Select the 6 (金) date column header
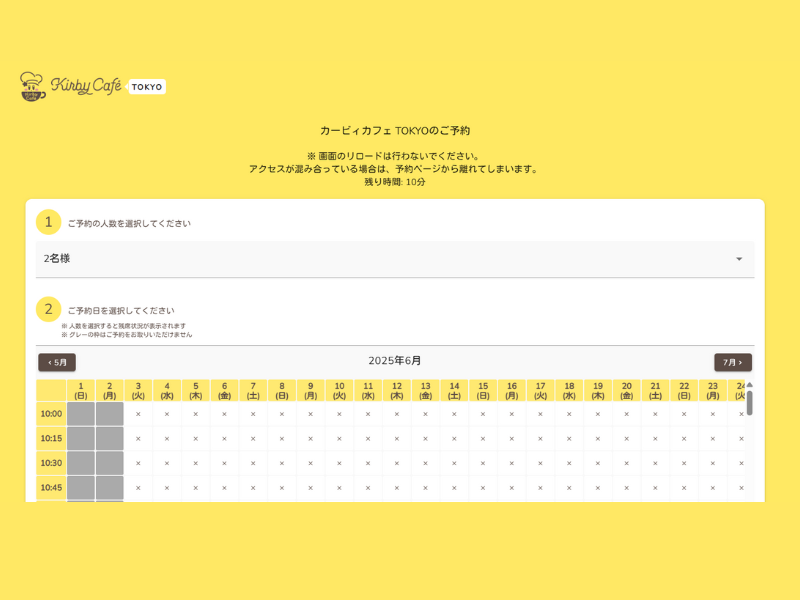 pyautogui.click(x=224, y=391)
